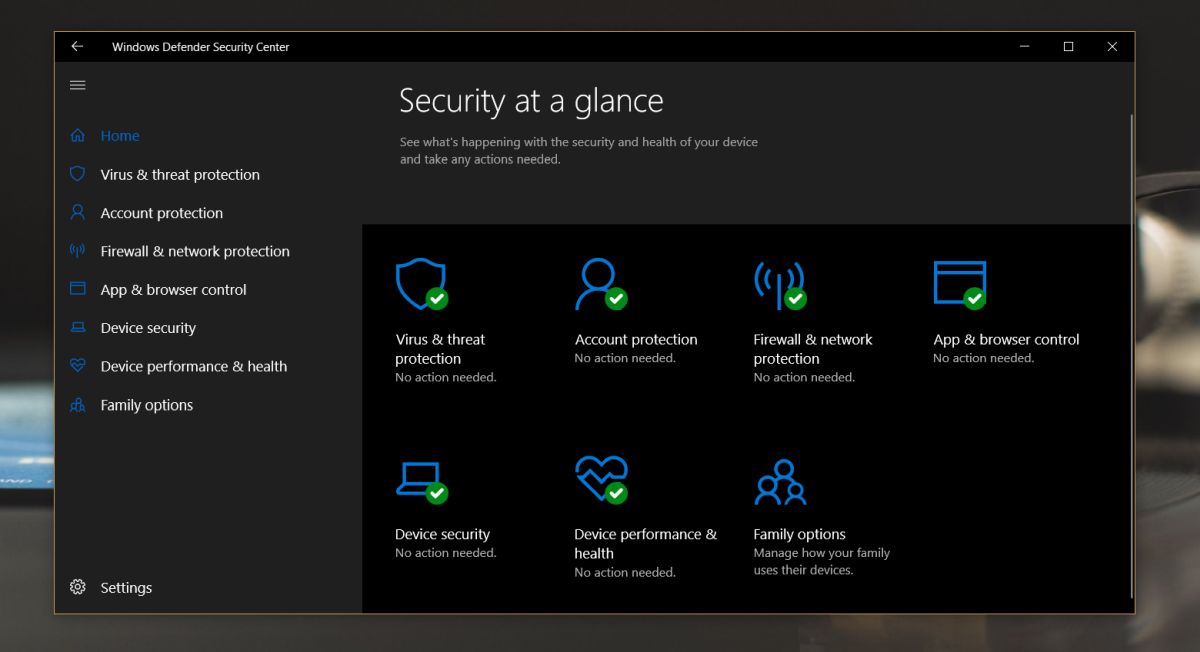Choose App & browser control in sidebar

click(x=173, y=290)
